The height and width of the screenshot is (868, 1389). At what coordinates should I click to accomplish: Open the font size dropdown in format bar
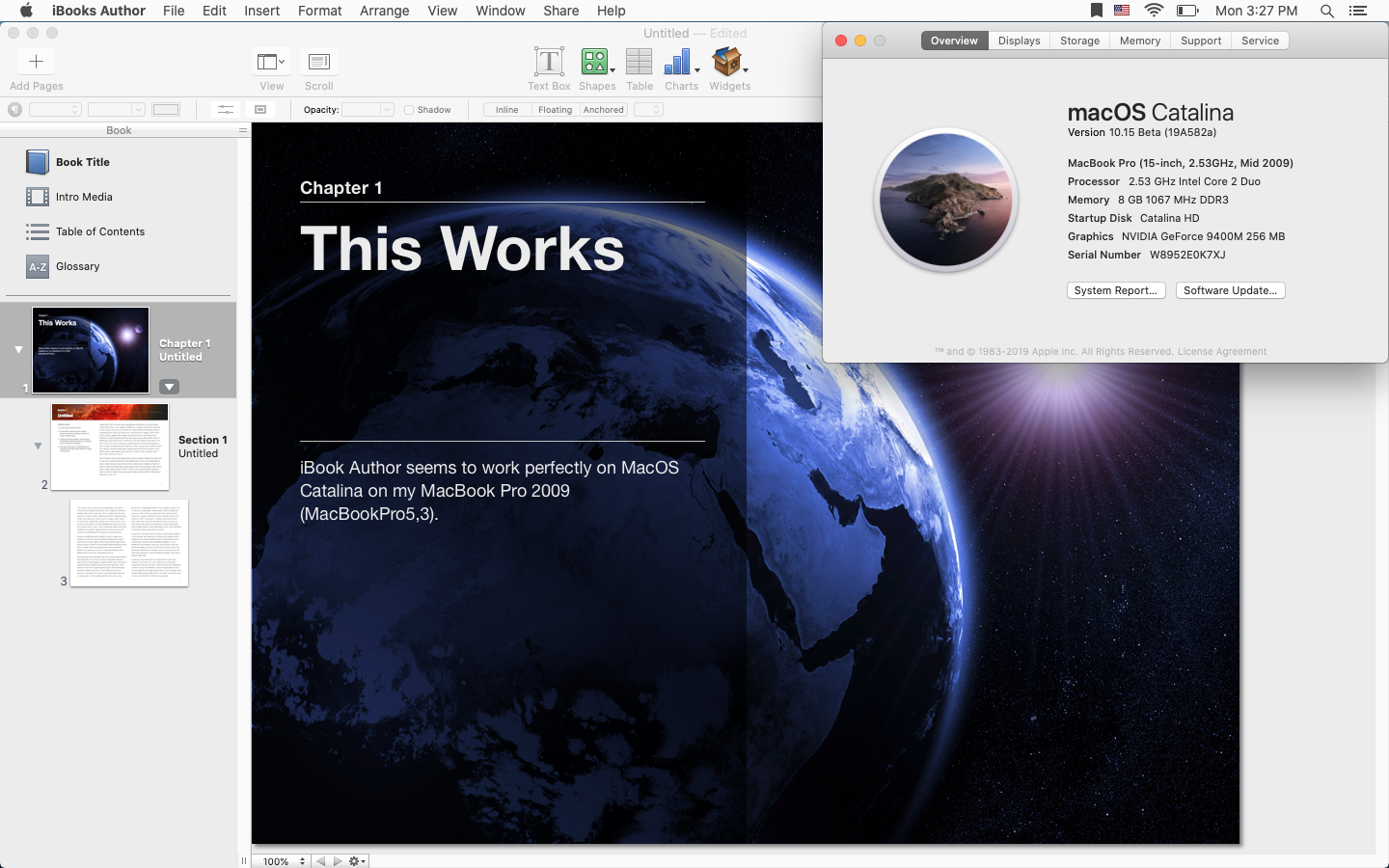(x=117, y=110)
